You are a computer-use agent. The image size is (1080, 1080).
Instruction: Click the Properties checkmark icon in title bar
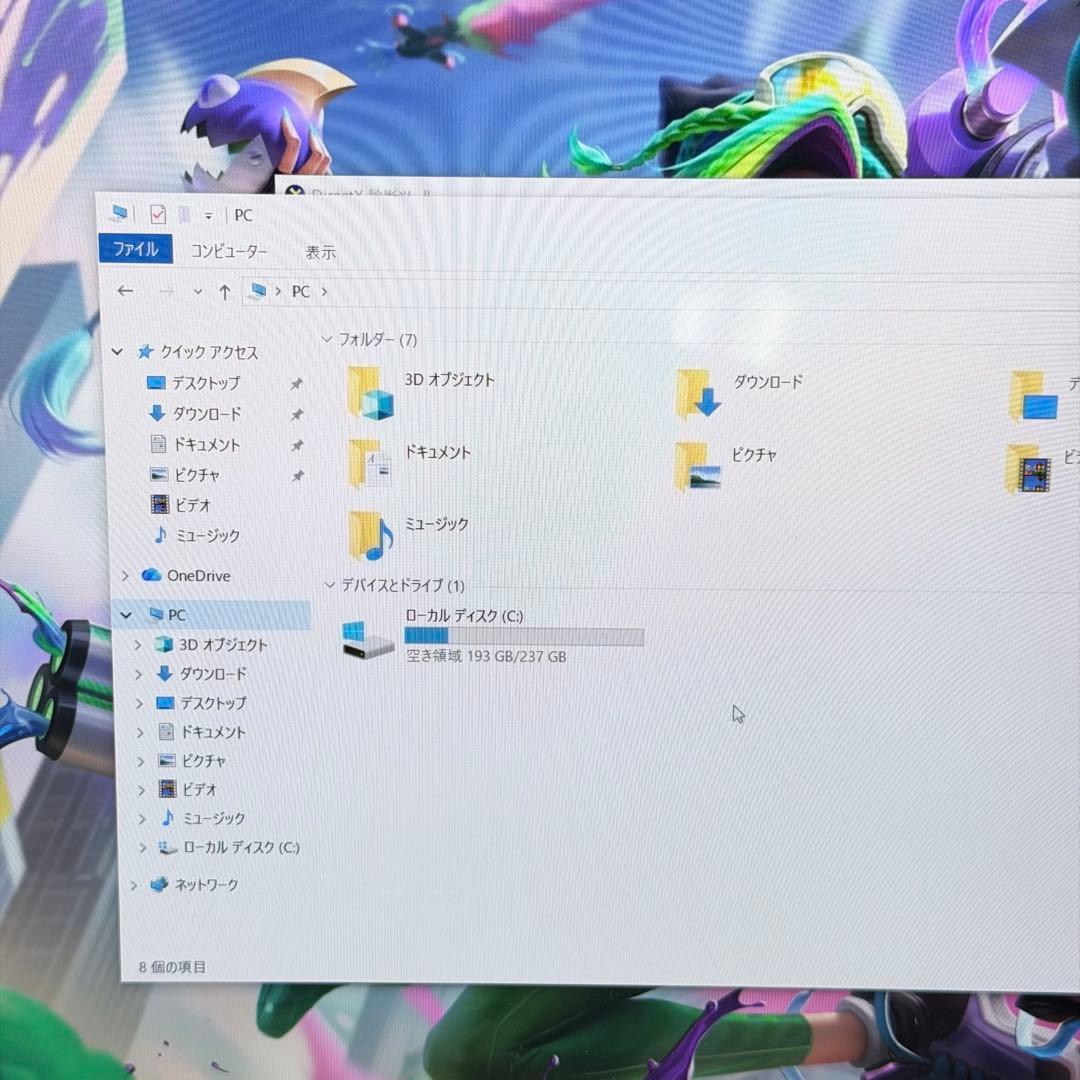click(x=158, y=214)
